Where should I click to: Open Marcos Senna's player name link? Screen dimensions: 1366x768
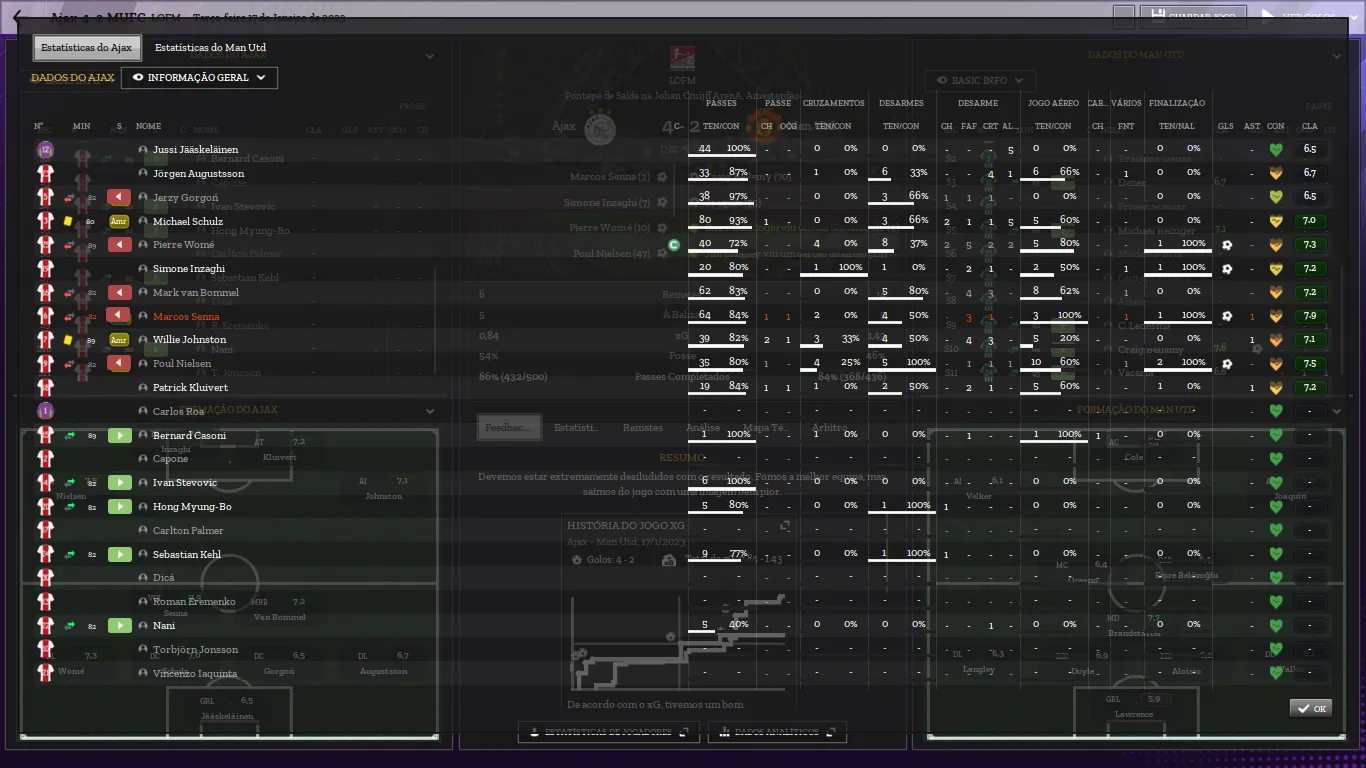coord(186,317)
